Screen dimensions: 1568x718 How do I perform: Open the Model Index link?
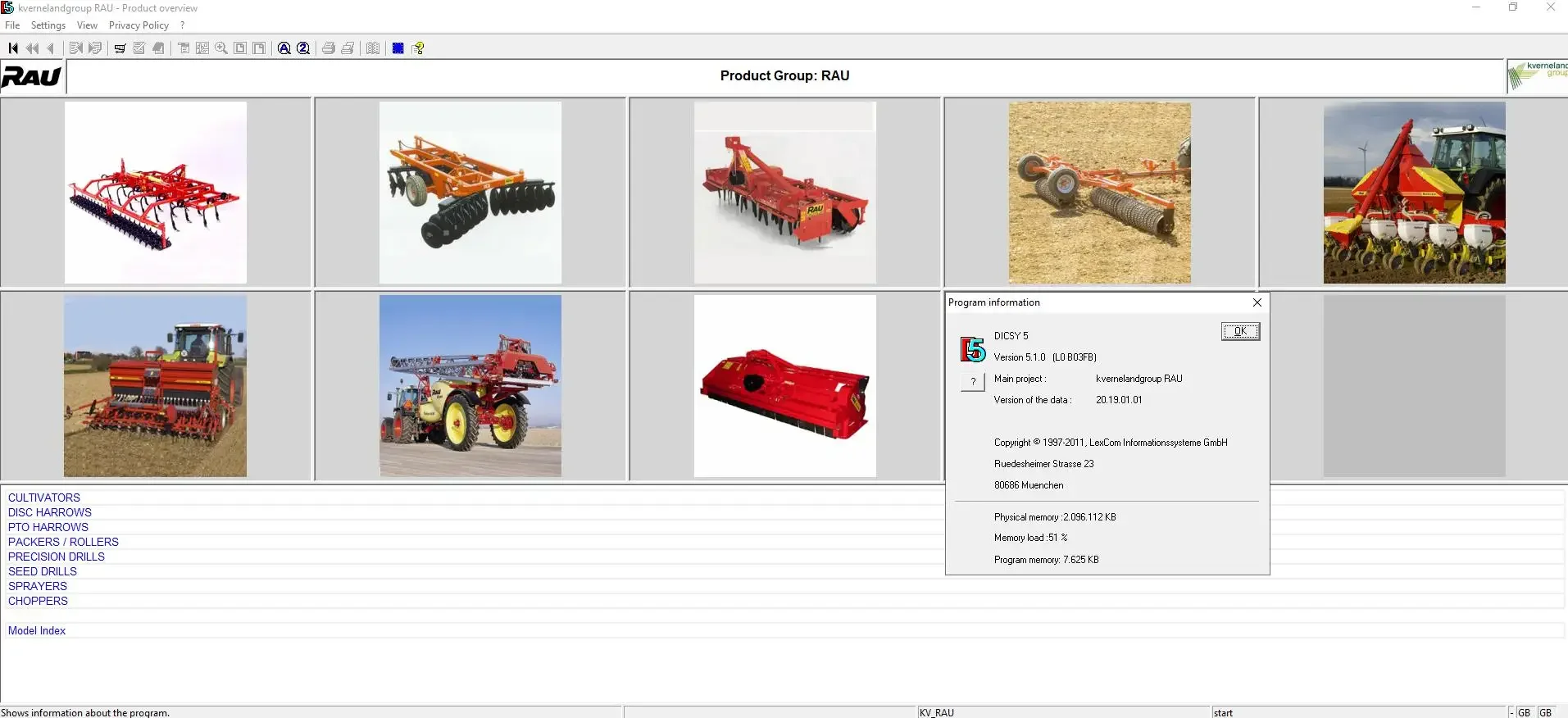tap(37, 630)
